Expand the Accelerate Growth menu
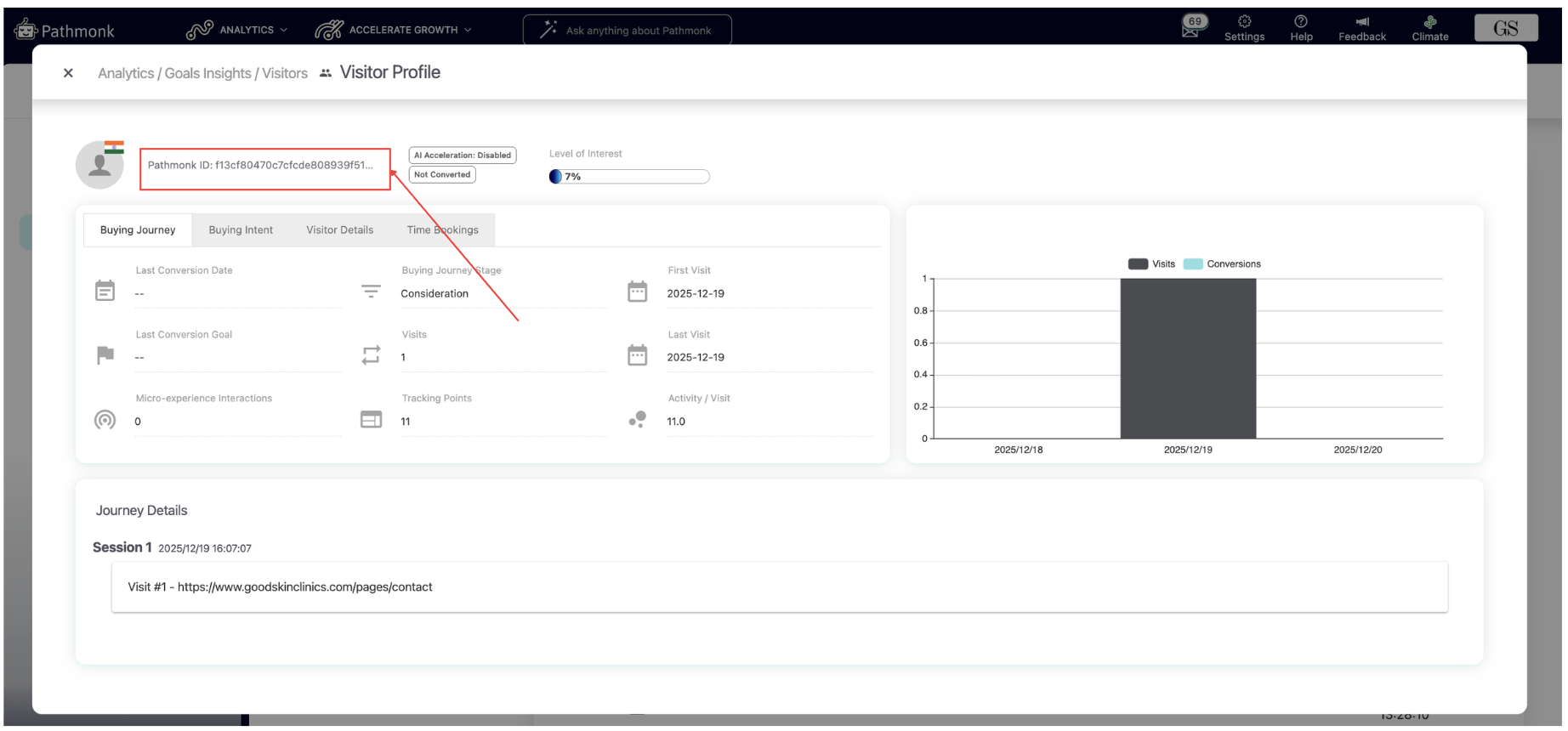Viewport: 1568px width, 731px height. (393, 30)
